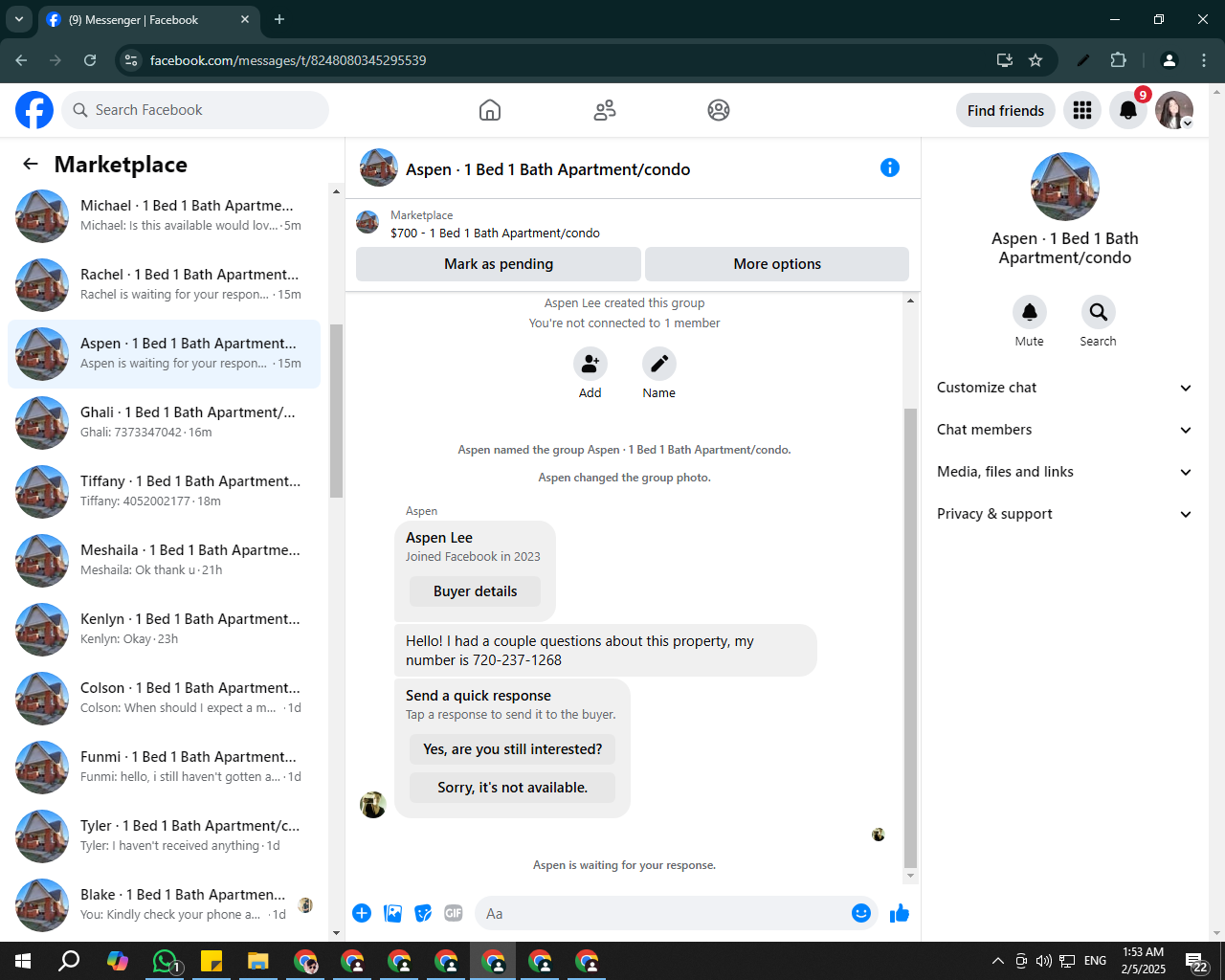The height and width of the screenshot is (980, 1225).
Task: Search within the conversation
Action: (x=1099, y=312)
